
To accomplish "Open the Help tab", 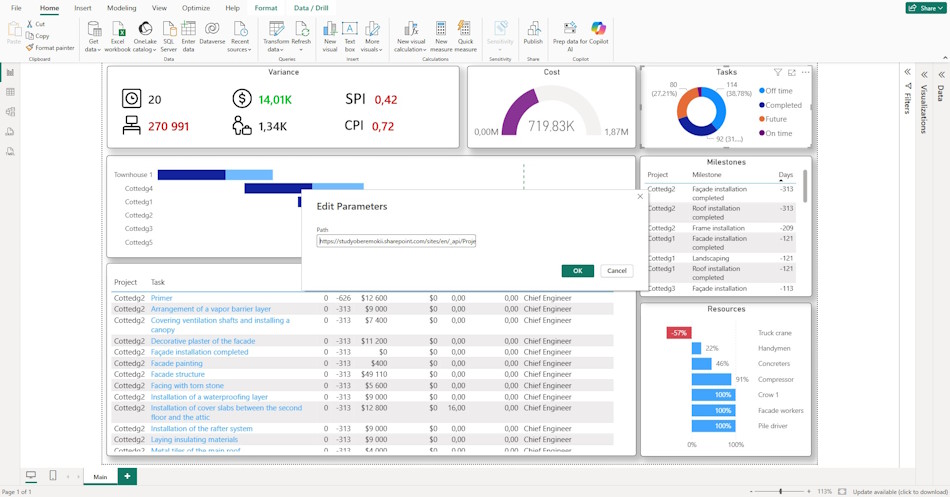I will click(x=232, y=8).
